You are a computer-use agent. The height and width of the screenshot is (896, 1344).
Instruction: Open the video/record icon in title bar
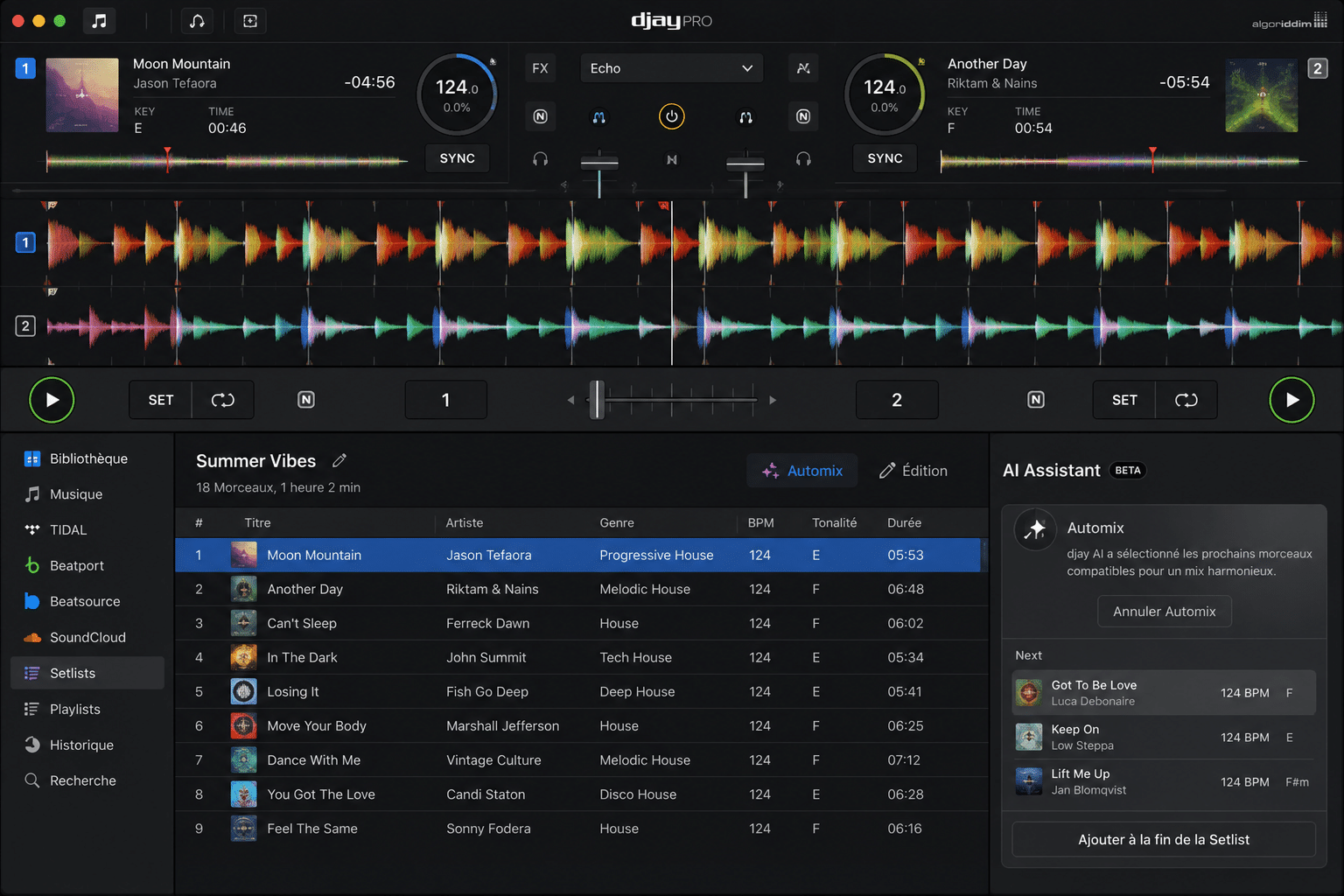click(250, 21)
